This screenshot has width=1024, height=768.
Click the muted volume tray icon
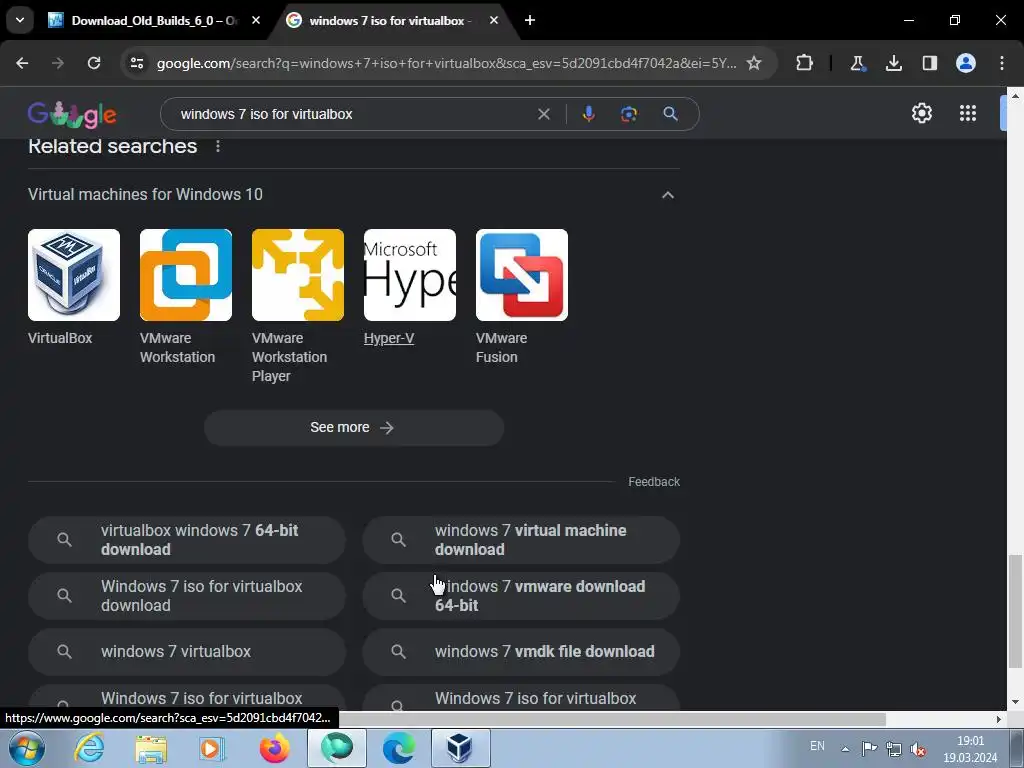(x=918, y=749)
